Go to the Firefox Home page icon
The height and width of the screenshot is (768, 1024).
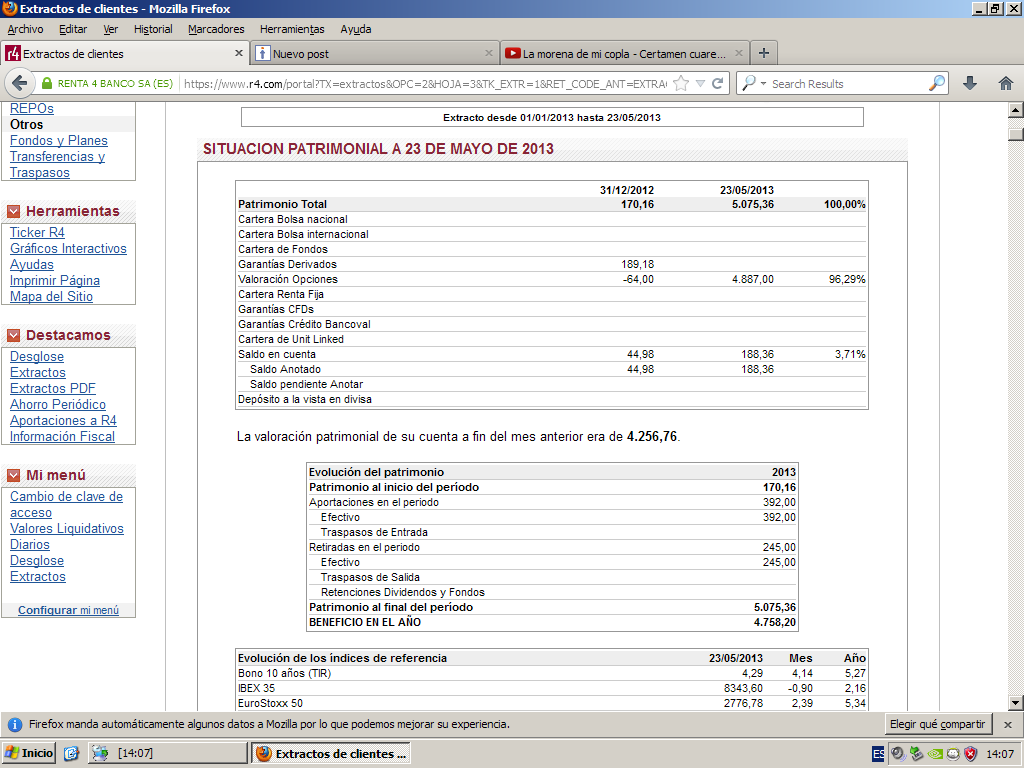tap(1006, 83)
